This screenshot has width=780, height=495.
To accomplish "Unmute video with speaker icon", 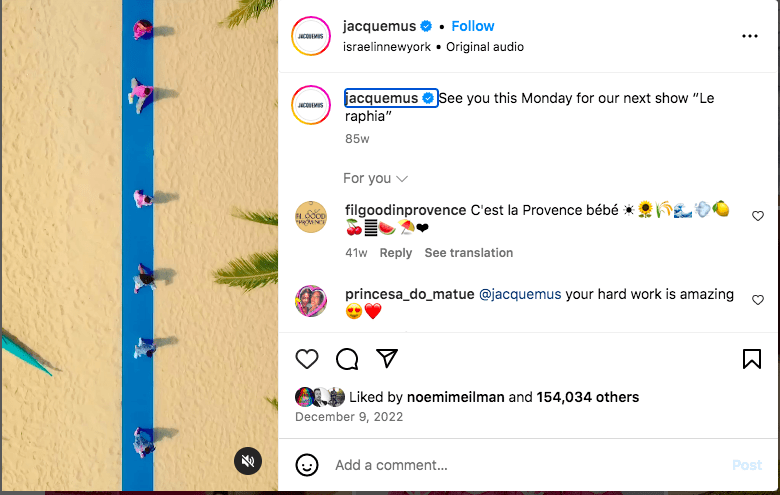I will click(x=248, y=461).
